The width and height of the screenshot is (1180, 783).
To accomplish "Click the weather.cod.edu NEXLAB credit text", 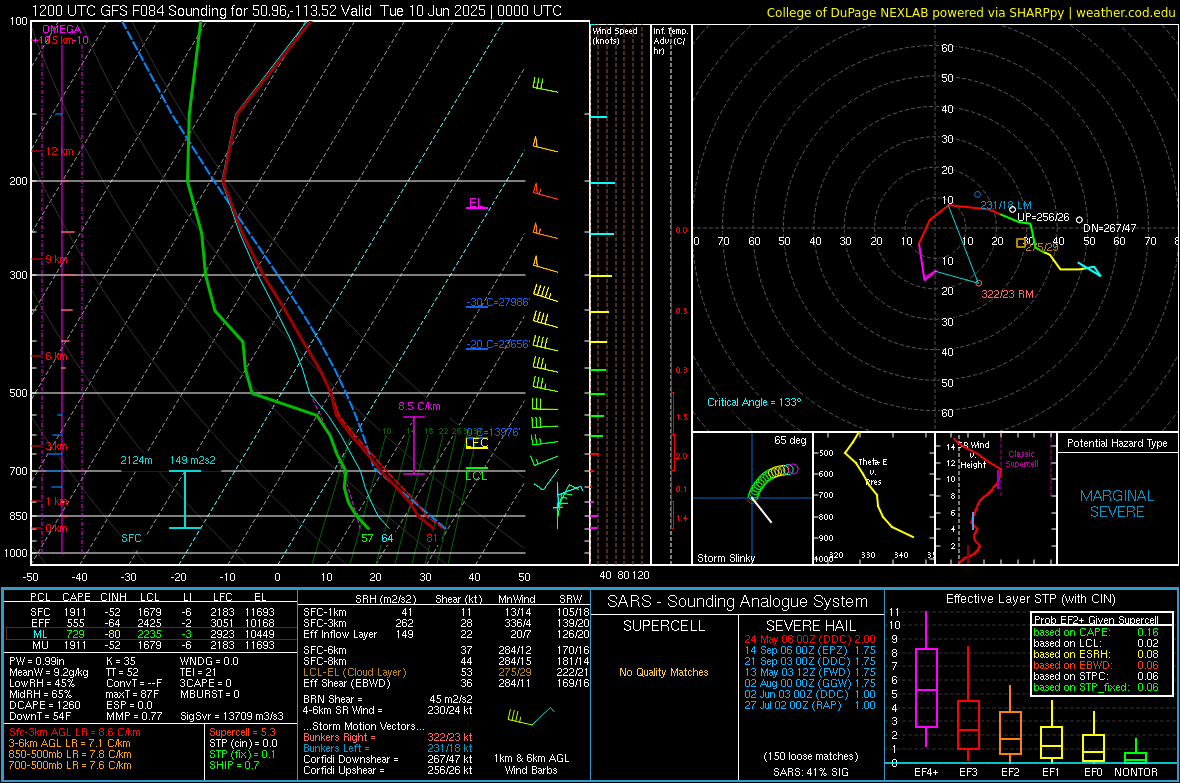I will [970, 12].
